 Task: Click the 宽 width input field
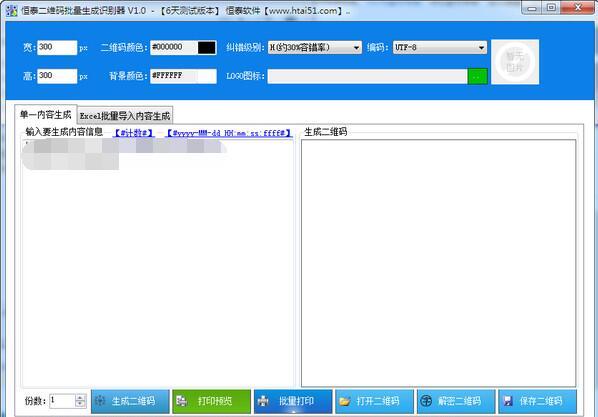tap(57, 48)
